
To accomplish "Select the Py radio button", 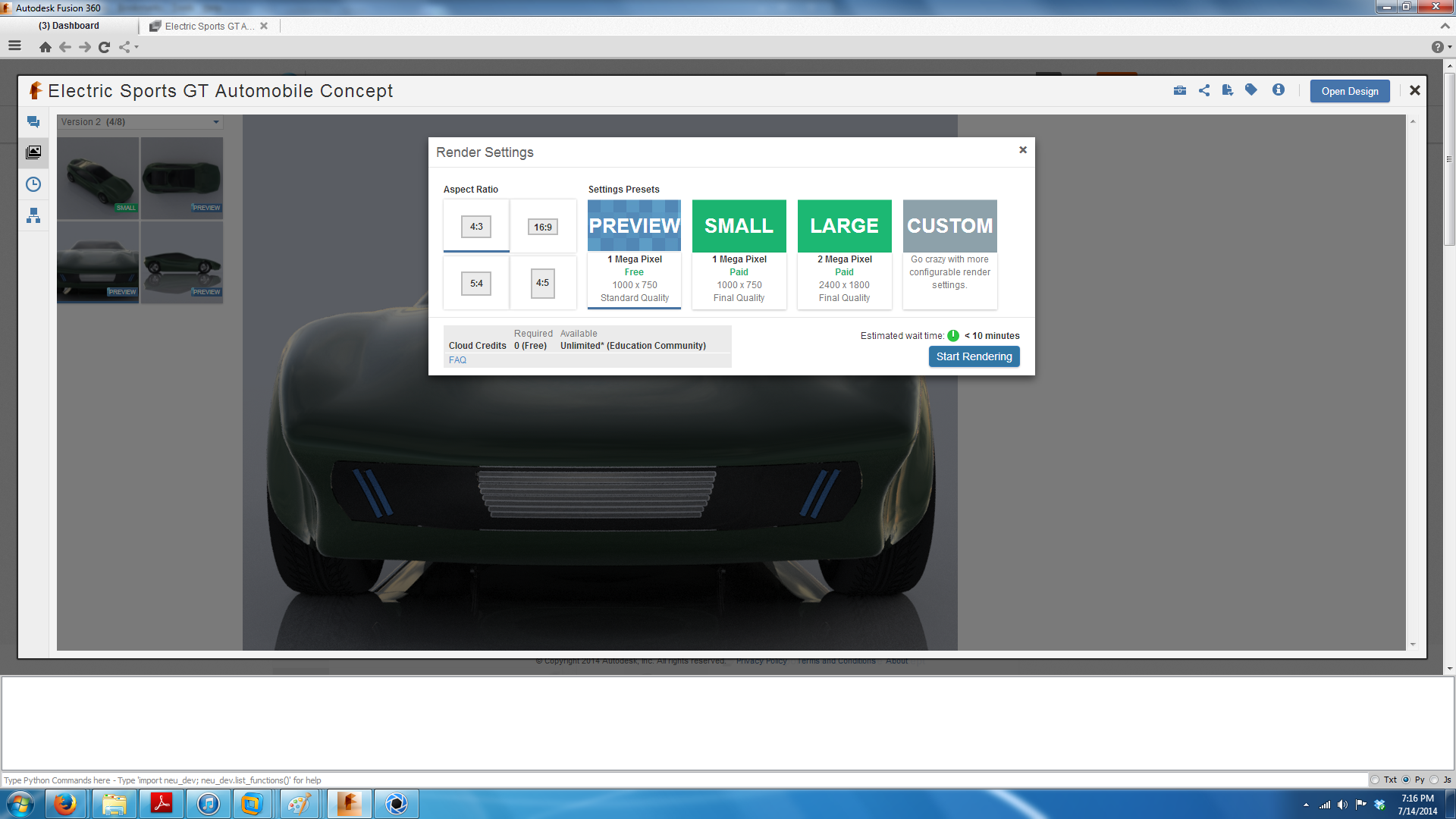I will (1406, 780).
